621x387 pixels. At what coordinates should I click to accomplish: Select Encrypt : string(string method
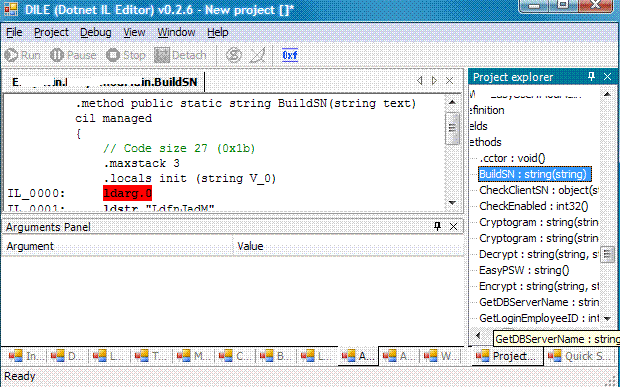(539, 286)
